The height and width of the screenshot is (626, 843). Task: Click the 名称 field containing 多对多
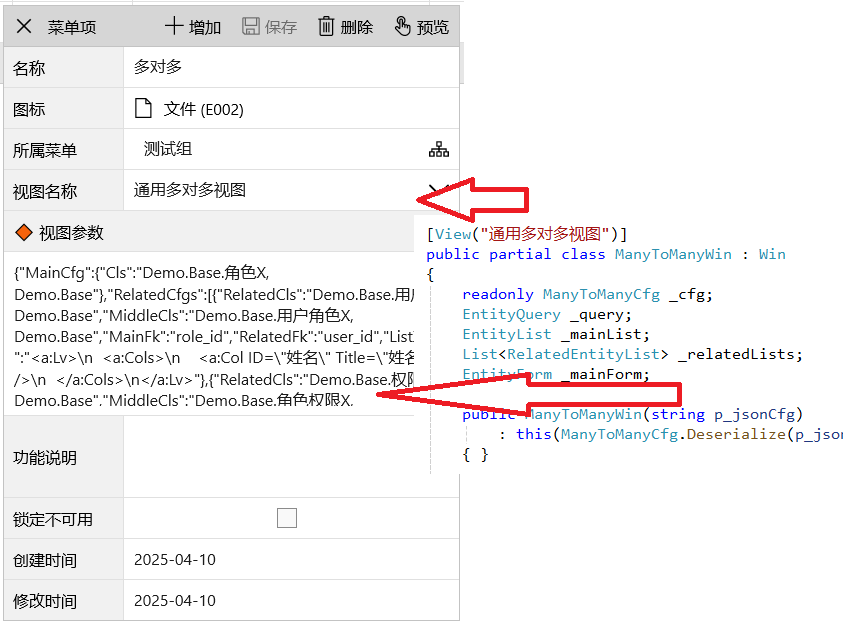(x=290, y=68)
